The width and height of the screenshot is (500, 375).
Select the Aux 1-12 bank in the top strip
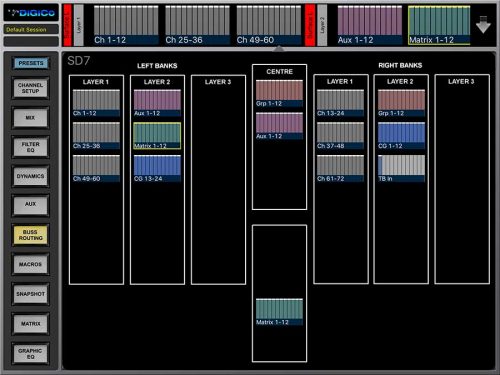pyautogui.click(x=370, y=25)
